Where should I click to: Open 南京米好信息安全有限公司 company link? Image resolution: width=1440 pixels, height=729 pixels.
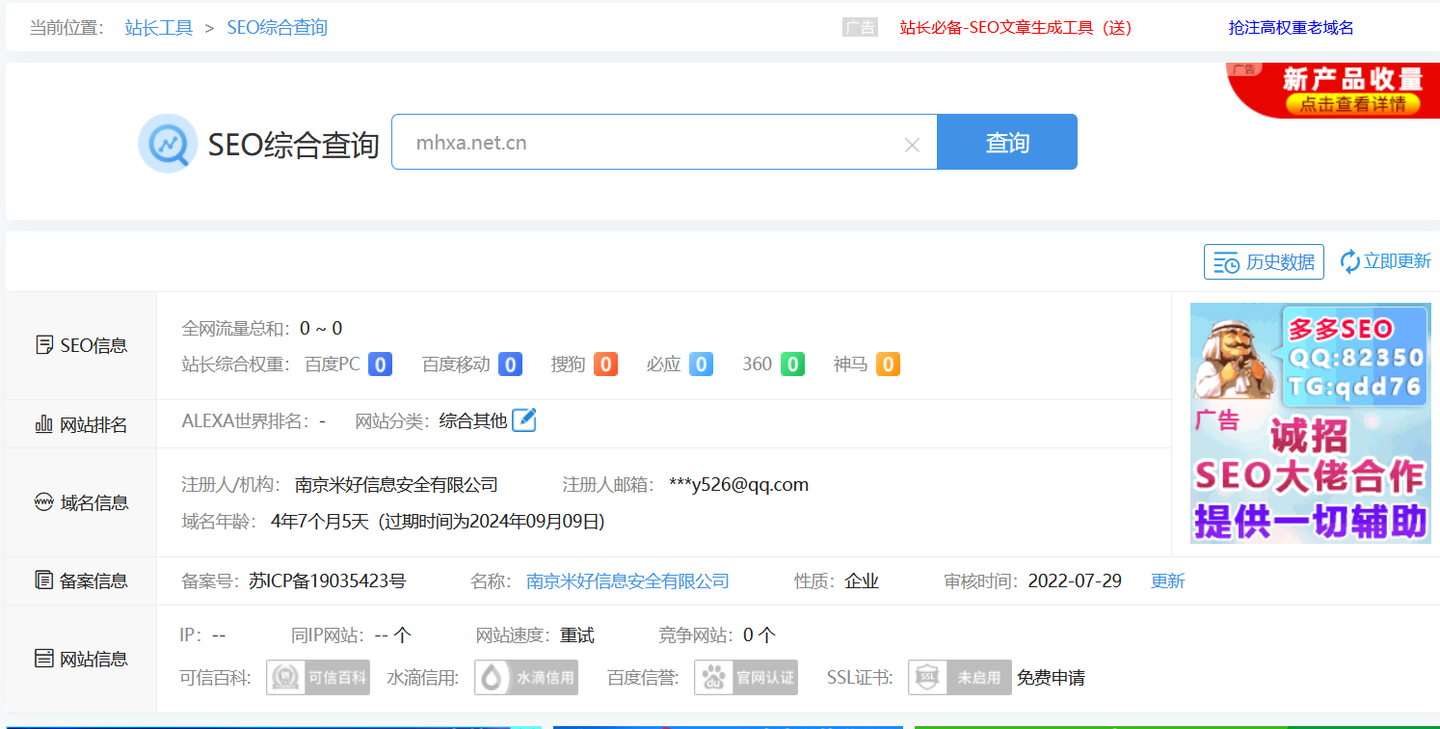coord(627,580)
